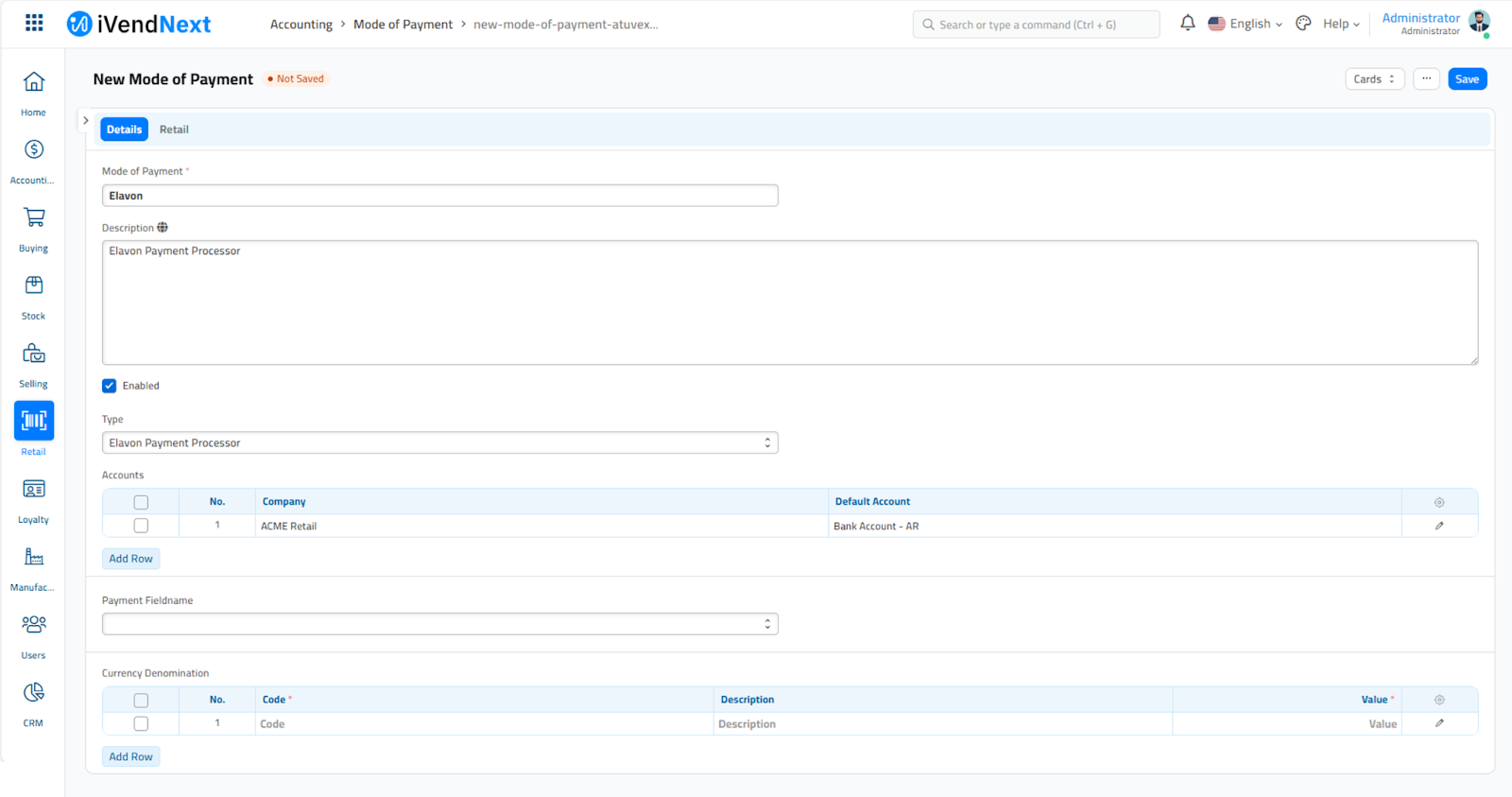The width and height of the screenshot is (1512, 797).
Task: Click the iVendNext logo
Action: (139, 24)
